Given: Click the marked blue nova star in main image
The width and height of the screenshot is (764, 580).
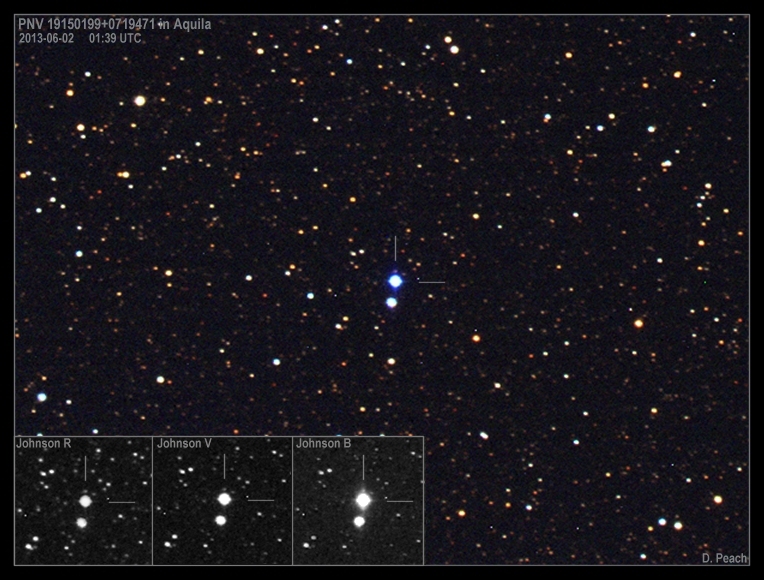Looking at the screenshot, I should 395,281.
